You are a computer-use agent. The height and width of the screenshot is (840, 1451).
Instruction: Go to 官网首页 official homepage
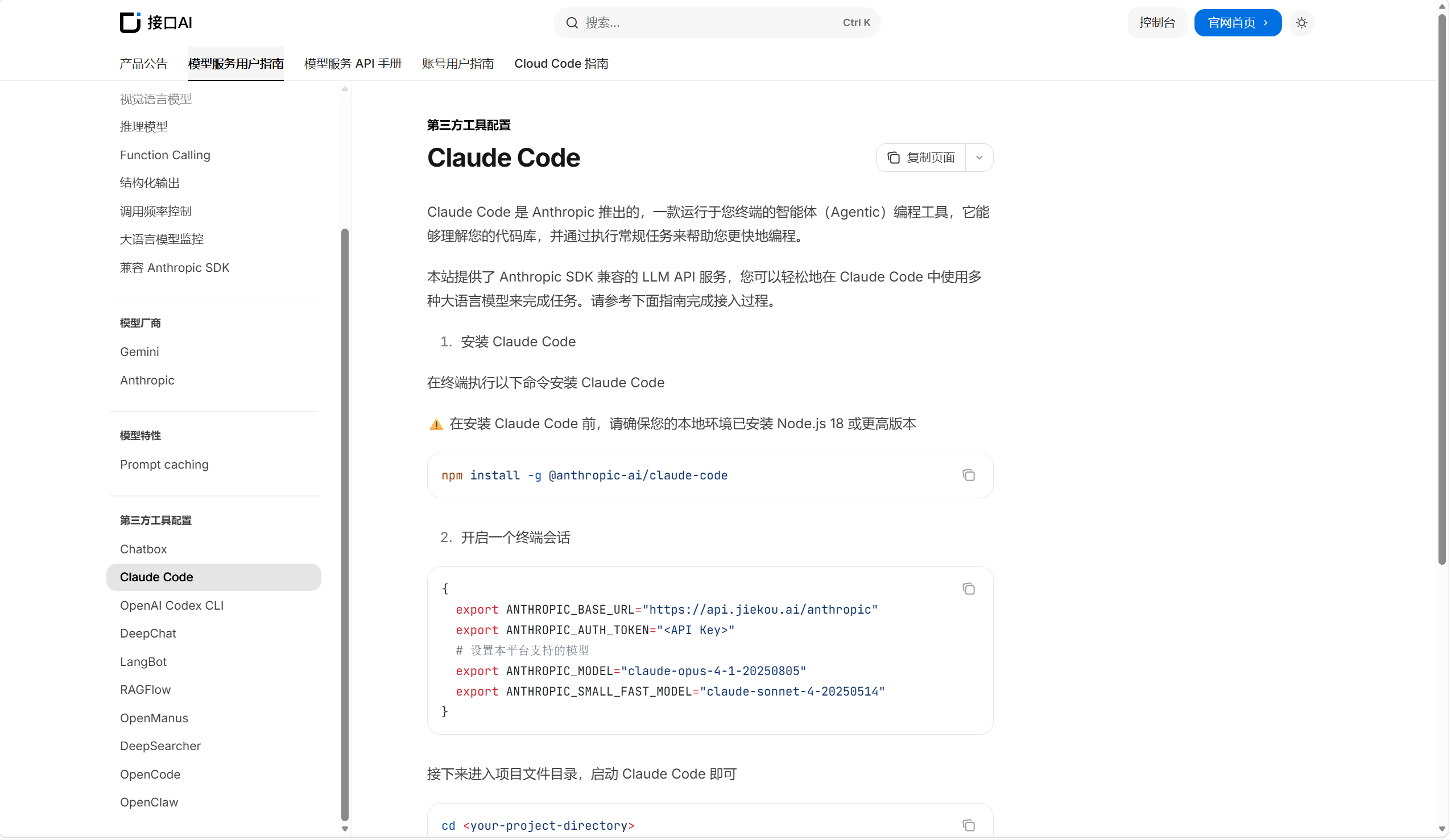point(1238,22)
